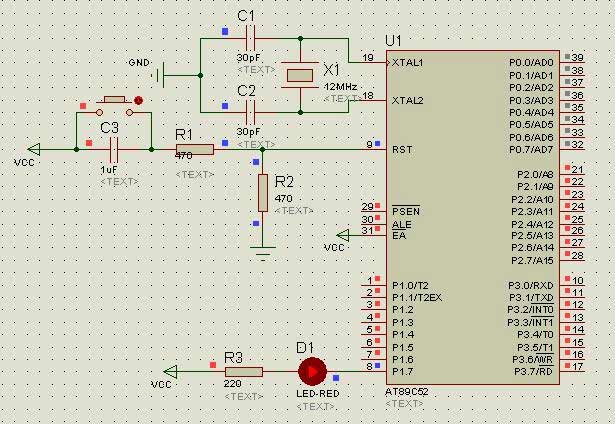
Task: Select the RST pin 9
Action: pos(371,147)
